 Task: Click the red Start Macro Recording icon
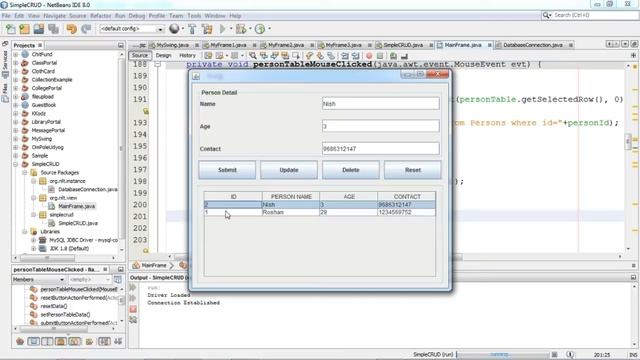[x=369, y=56]
